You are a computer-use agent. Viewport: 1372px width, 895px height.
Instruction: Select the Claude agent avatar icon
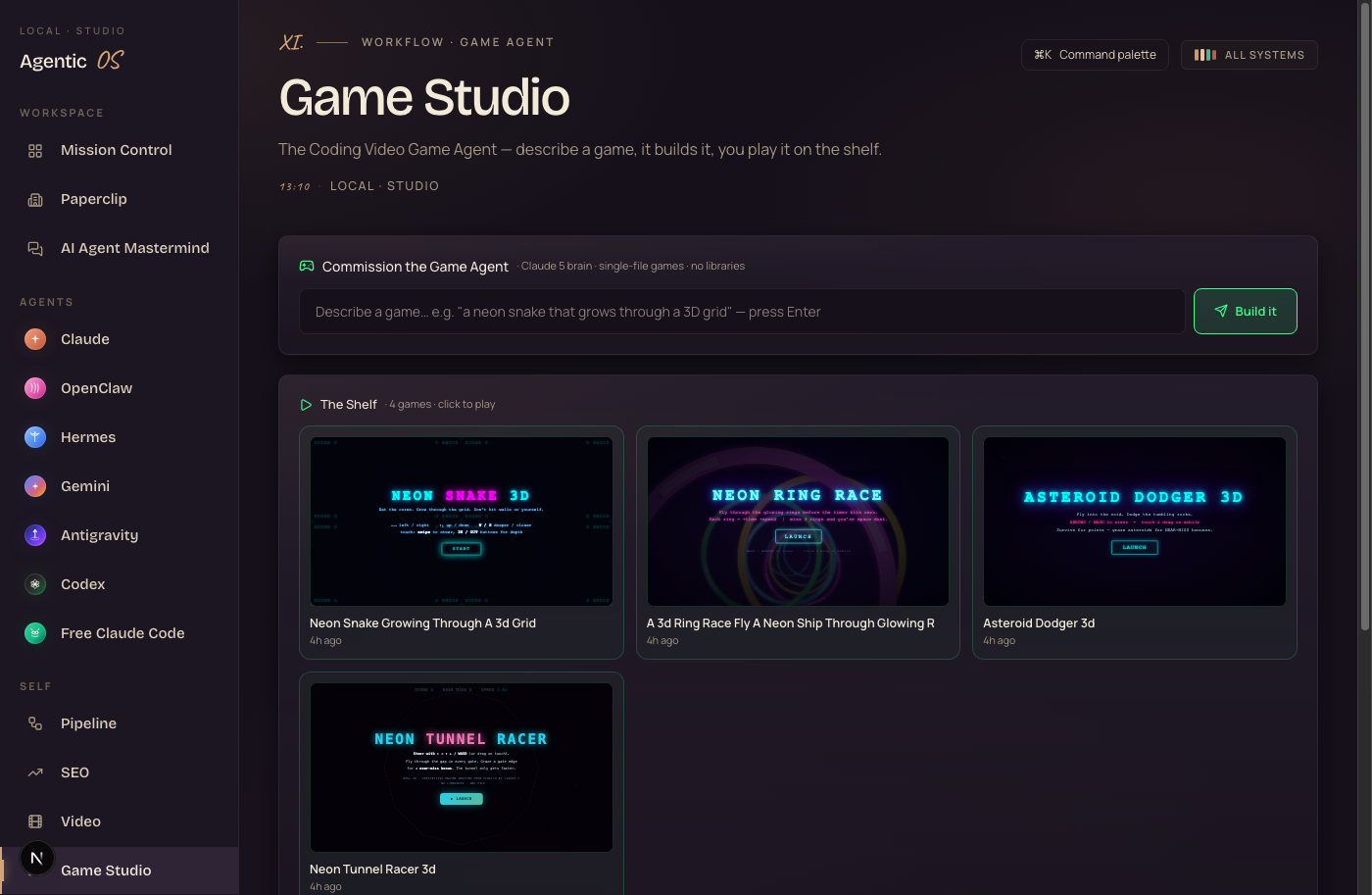pyautogui.click(x=35, y=339)
